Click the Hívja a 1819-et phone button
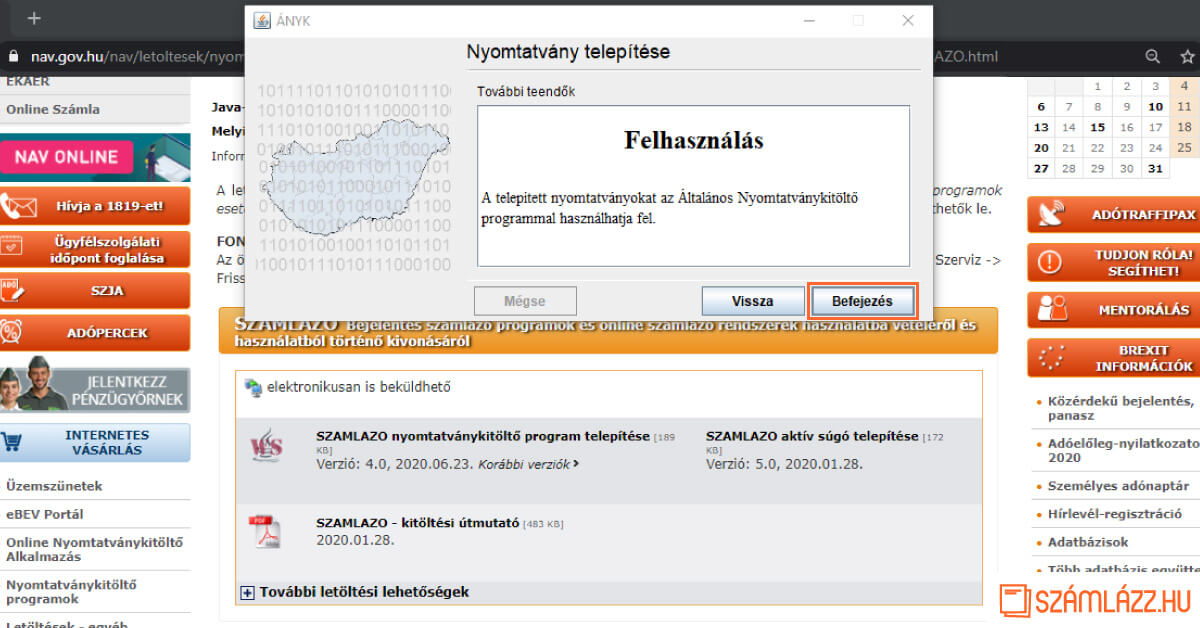This screenshot has width=1200, height=628. [x=95, y=207]
